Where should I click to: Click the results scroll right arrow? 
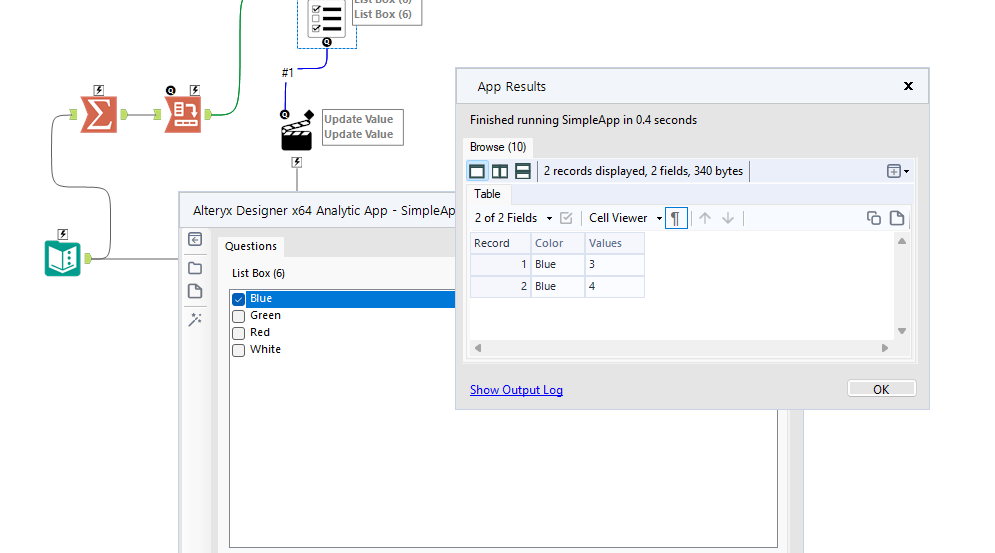(x=885, y=348)
